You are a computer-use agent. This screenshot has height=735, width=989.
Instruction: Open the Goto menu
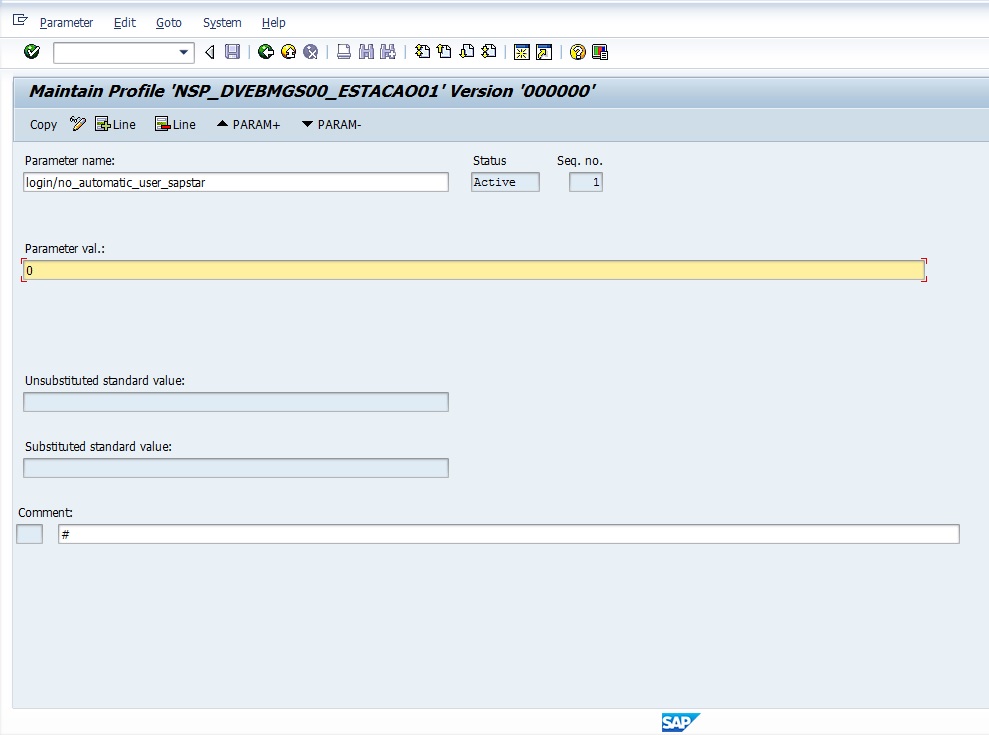click(169, 22)
